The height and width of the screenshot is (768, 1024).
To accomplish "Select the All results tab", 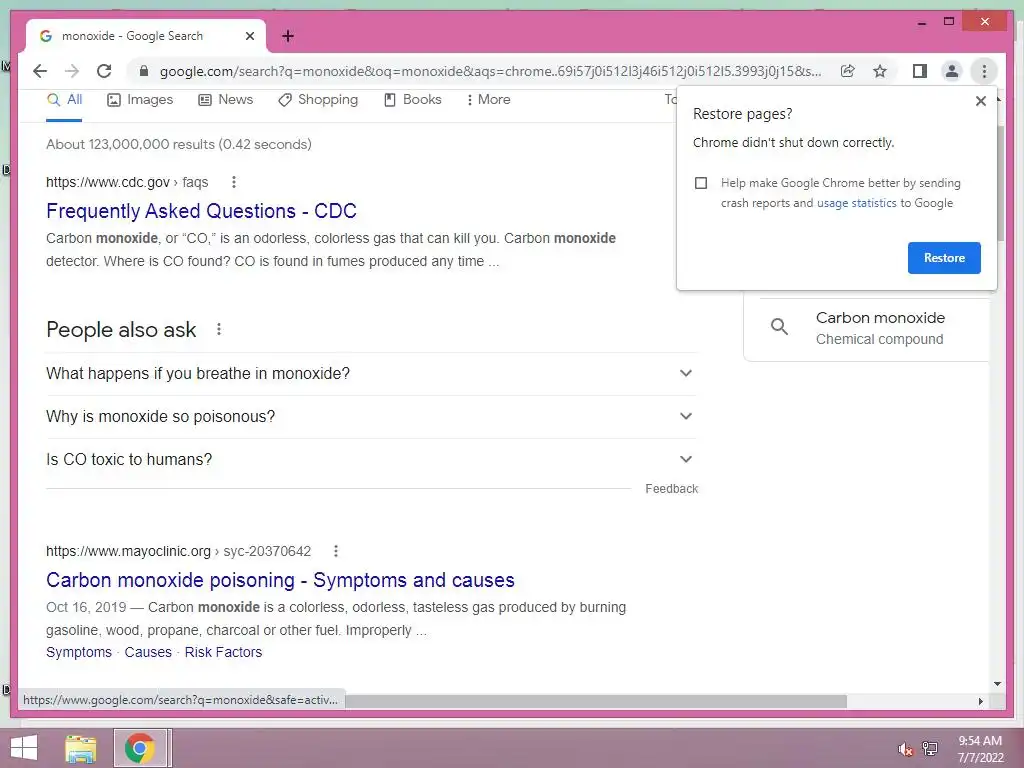I will [65, 99].
